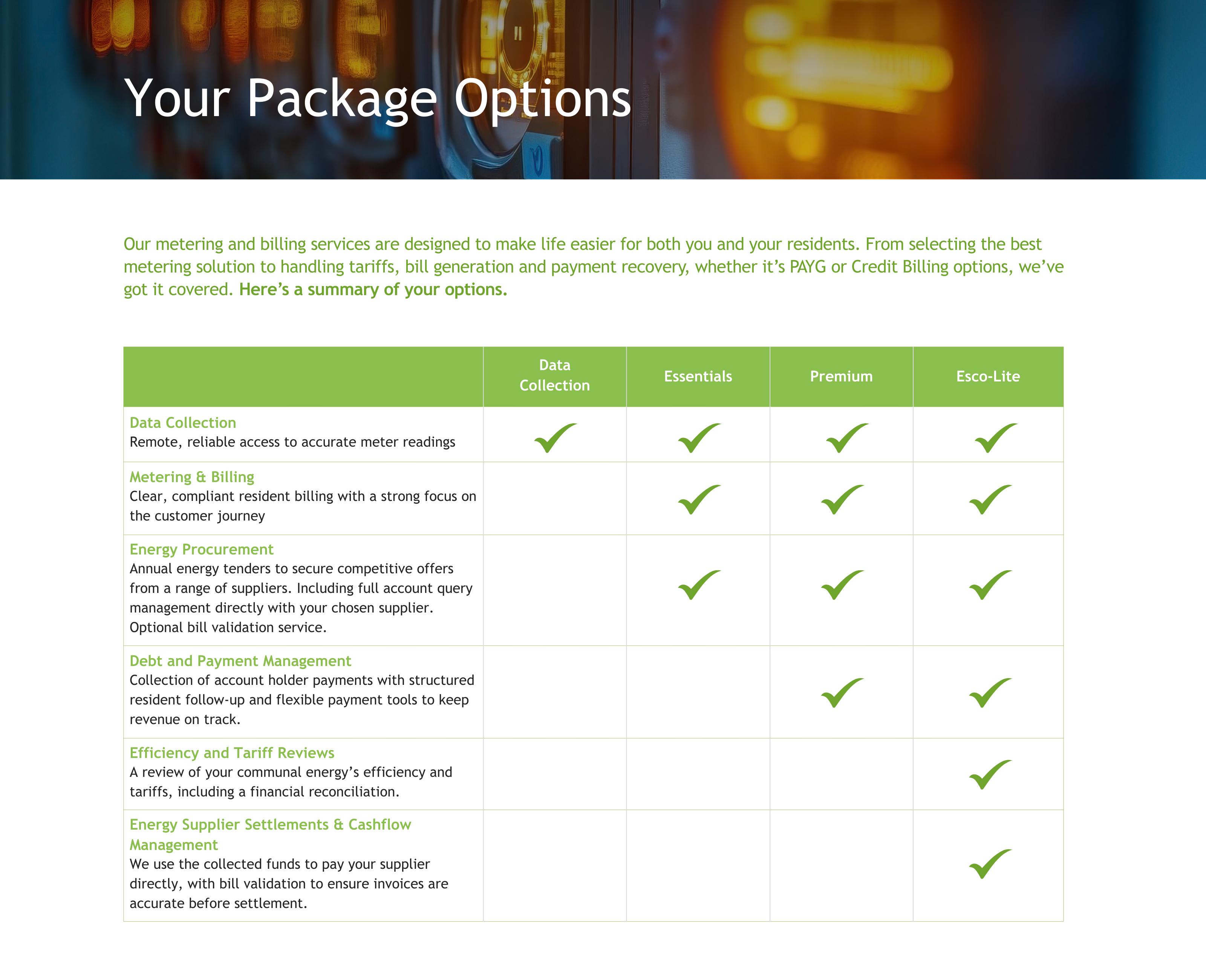Click the Metering & Billing checkmark under Premium

pyautogui.click(x=842, y=499)
